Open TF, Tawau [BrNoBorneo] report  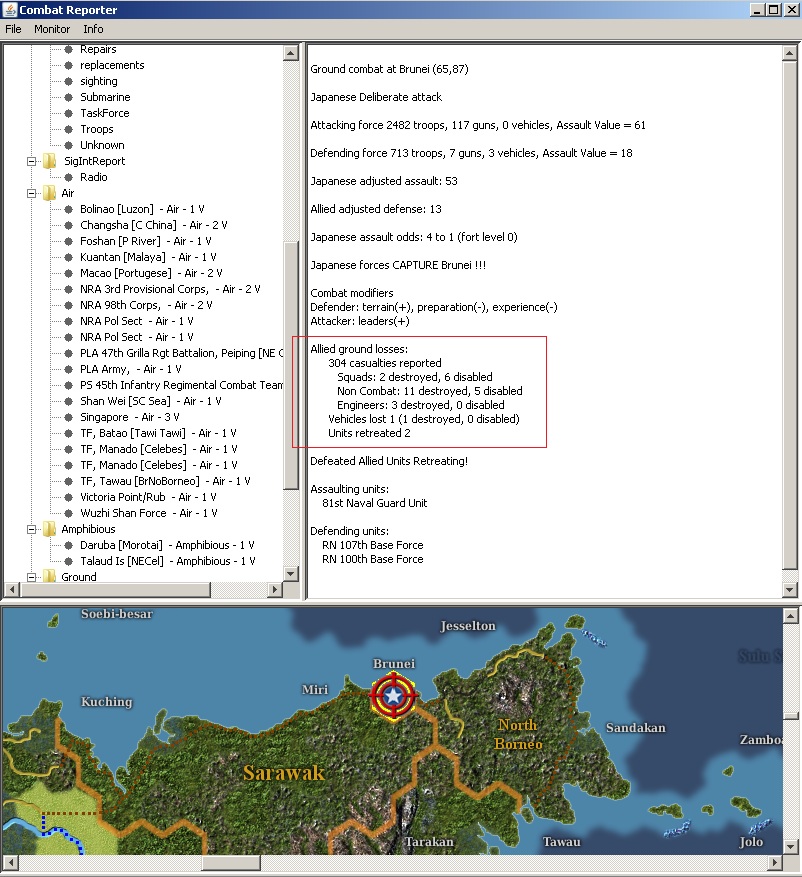(165, 481)
